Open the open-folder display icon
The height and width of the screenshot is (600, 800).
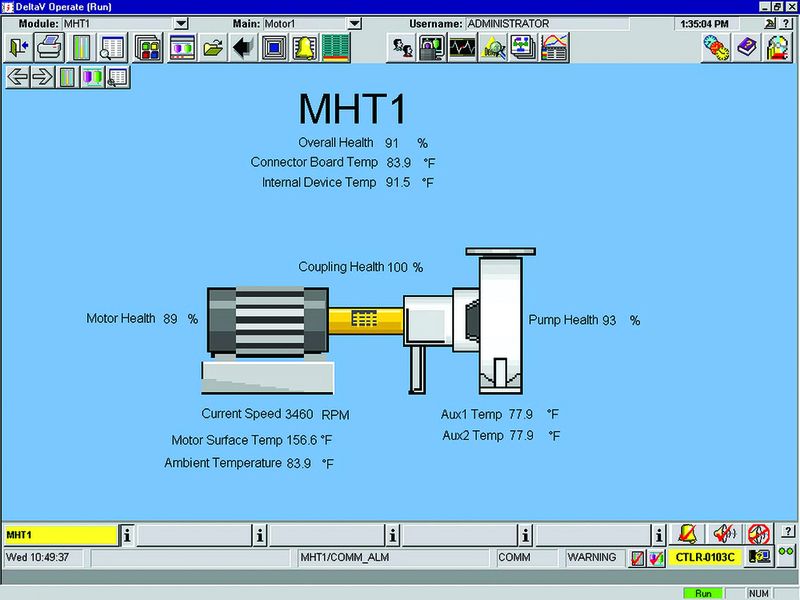point(213,48)
